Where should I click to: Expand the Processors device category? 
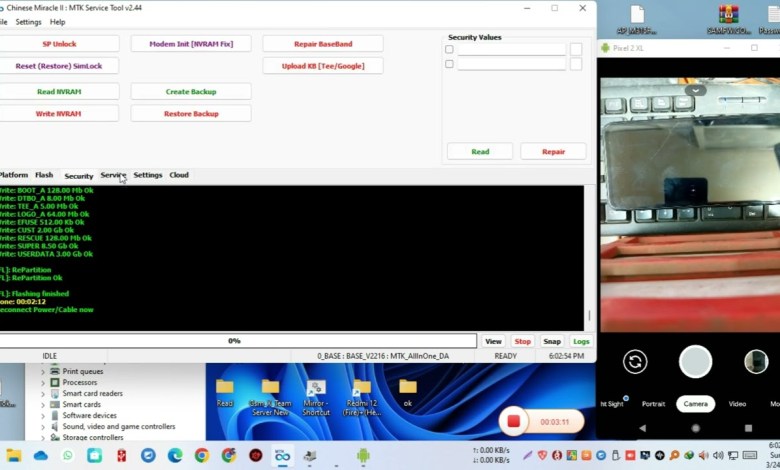43,382
